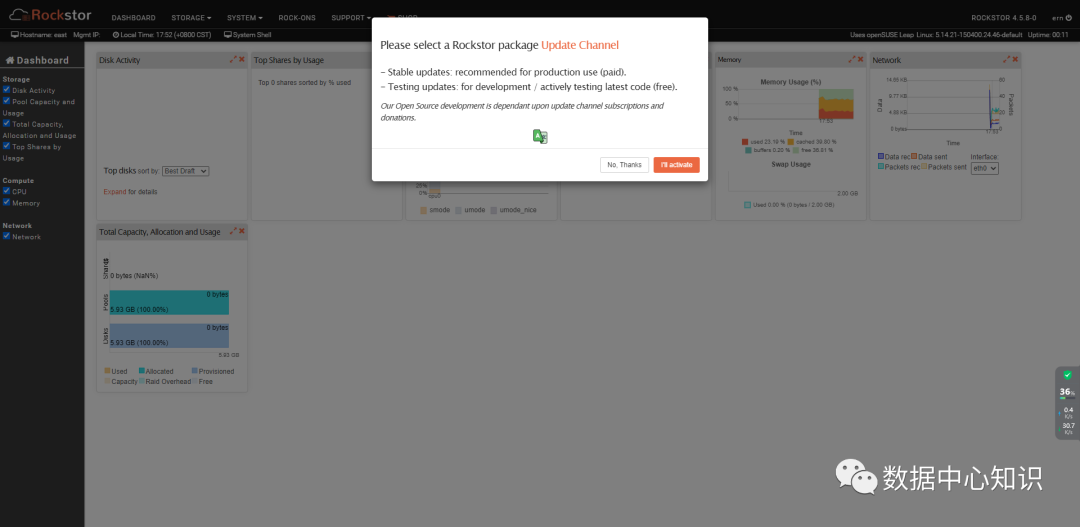The image size is (1080, 527).
Task: Click the green shield icon in side widget
Action: (x=1067, y=375)
